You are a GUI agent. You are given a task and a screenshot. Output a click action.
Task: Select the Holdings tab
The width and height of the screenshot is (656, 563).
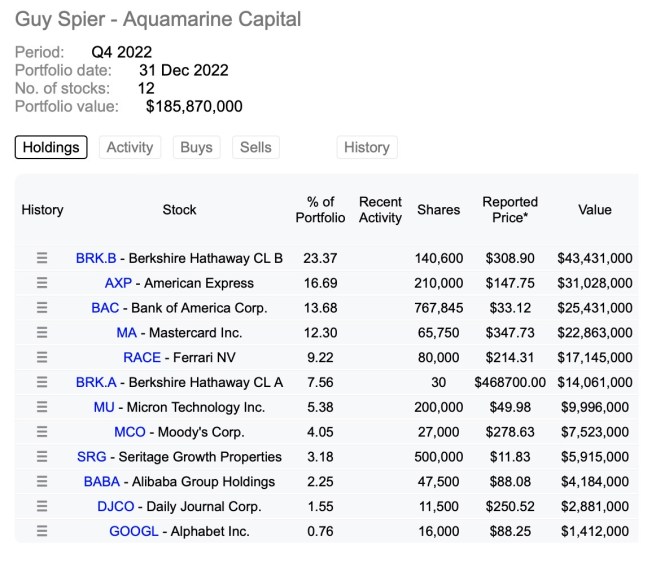click(51, 147)
